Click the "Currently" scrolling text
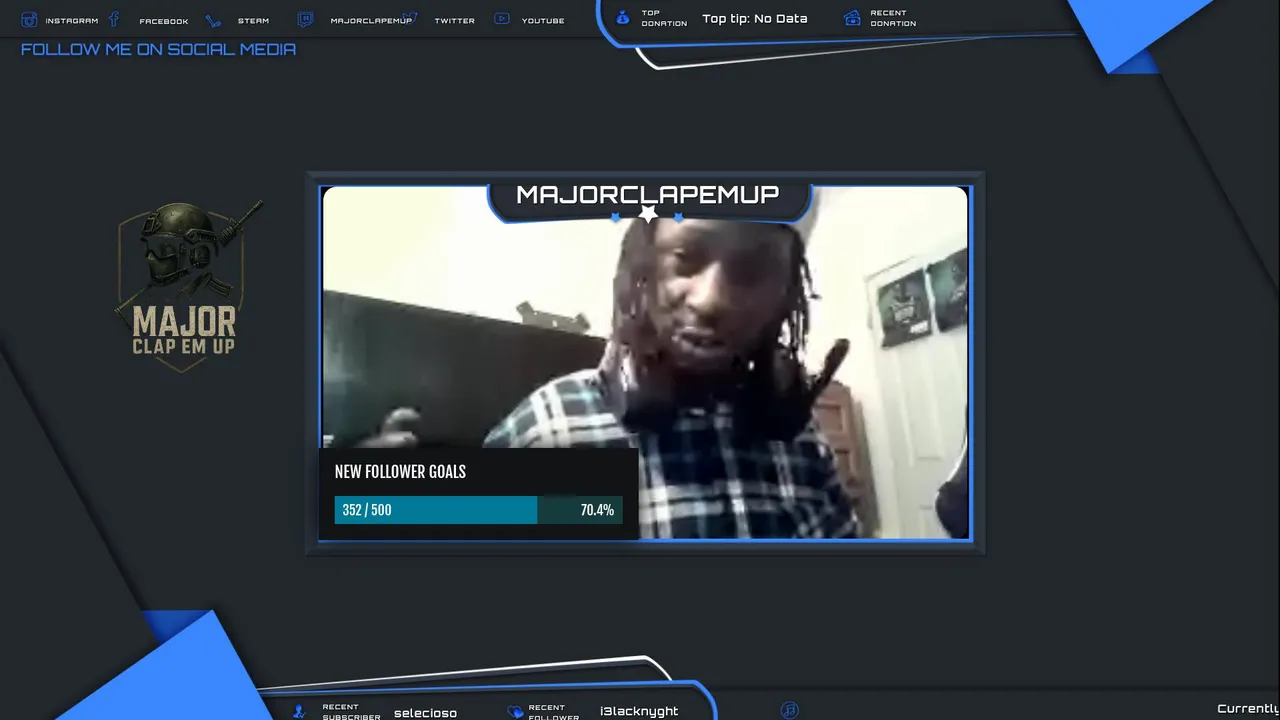Viewport: 1280px width, 720px height. 1248,708
